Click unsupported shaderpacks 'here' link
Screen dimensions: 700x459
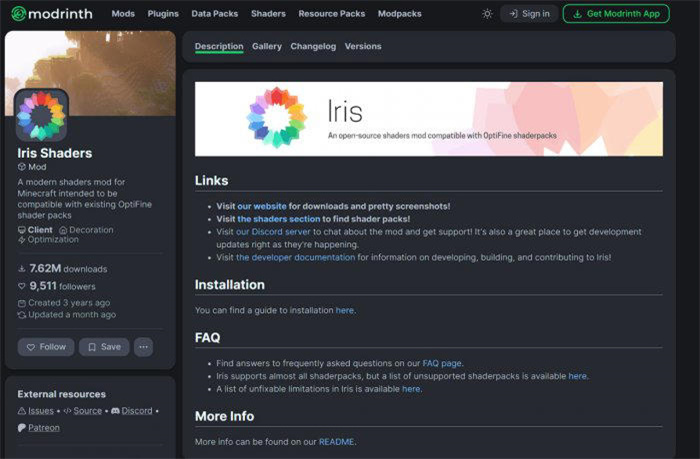[x=577, y=376]
